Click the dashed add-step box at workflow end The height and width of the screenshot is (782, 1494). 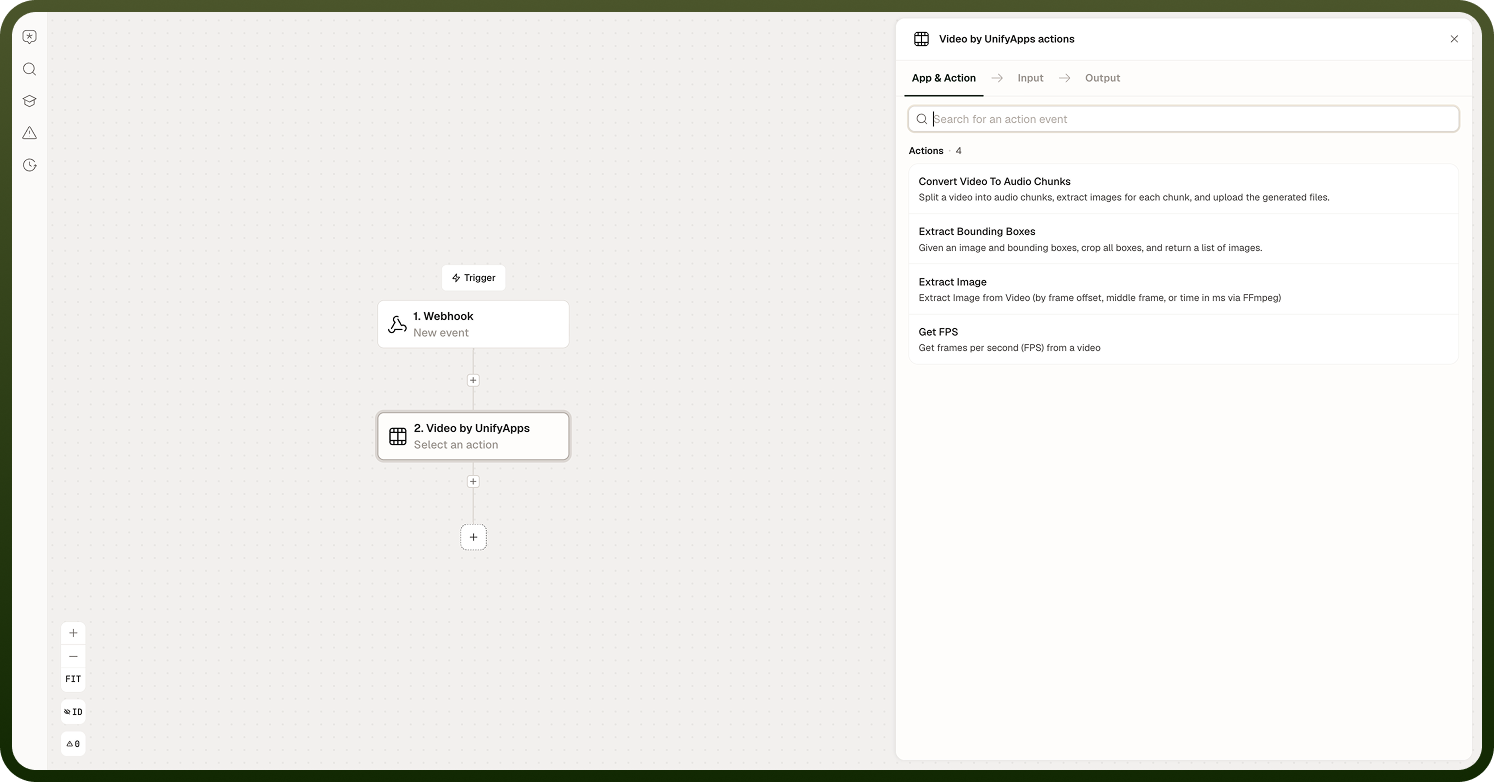click(x=473, y=537)
